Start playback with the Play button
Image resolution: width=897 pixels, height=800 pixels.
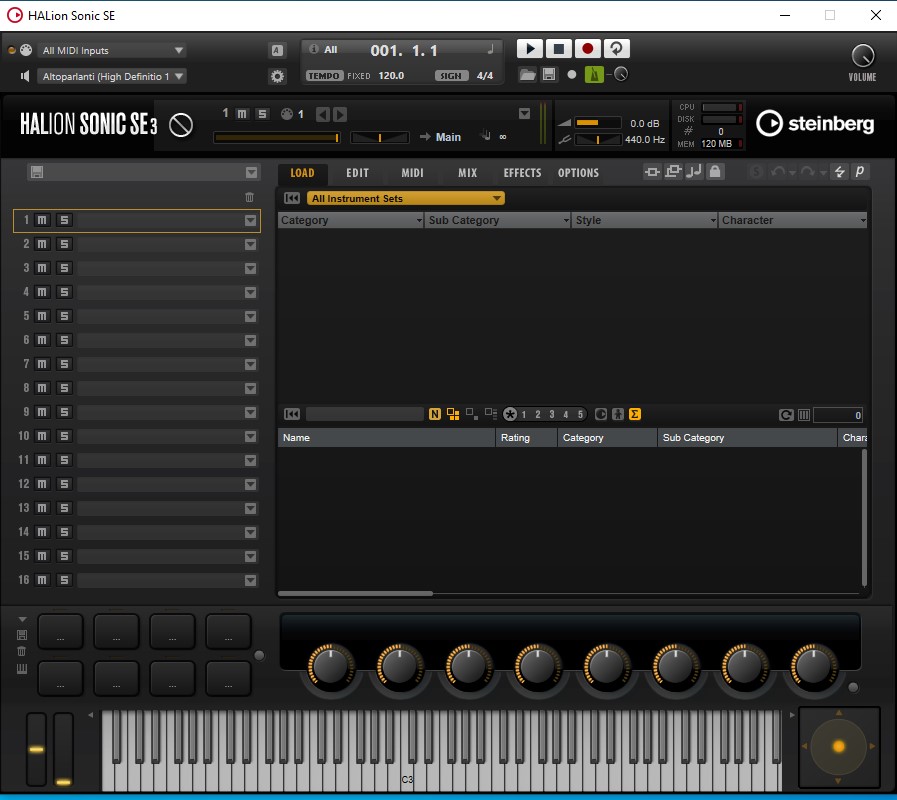point(529,49)
